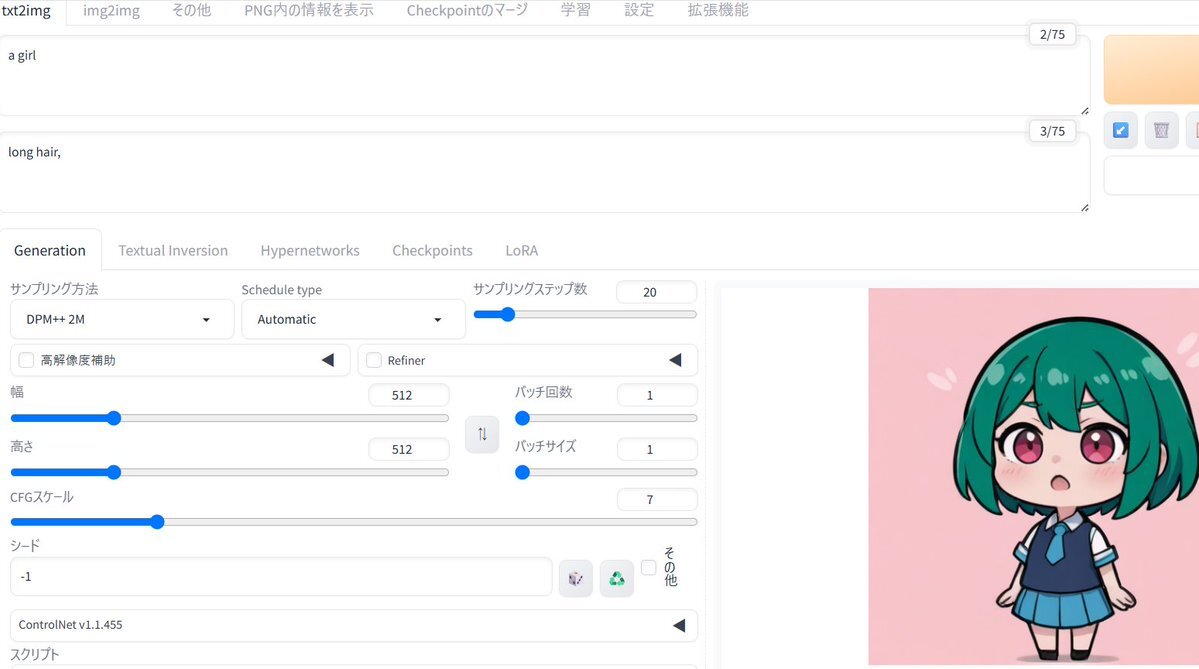Tick the その他 seed extras checkbox
1199x669 pixels.
(x=648, y=567)
